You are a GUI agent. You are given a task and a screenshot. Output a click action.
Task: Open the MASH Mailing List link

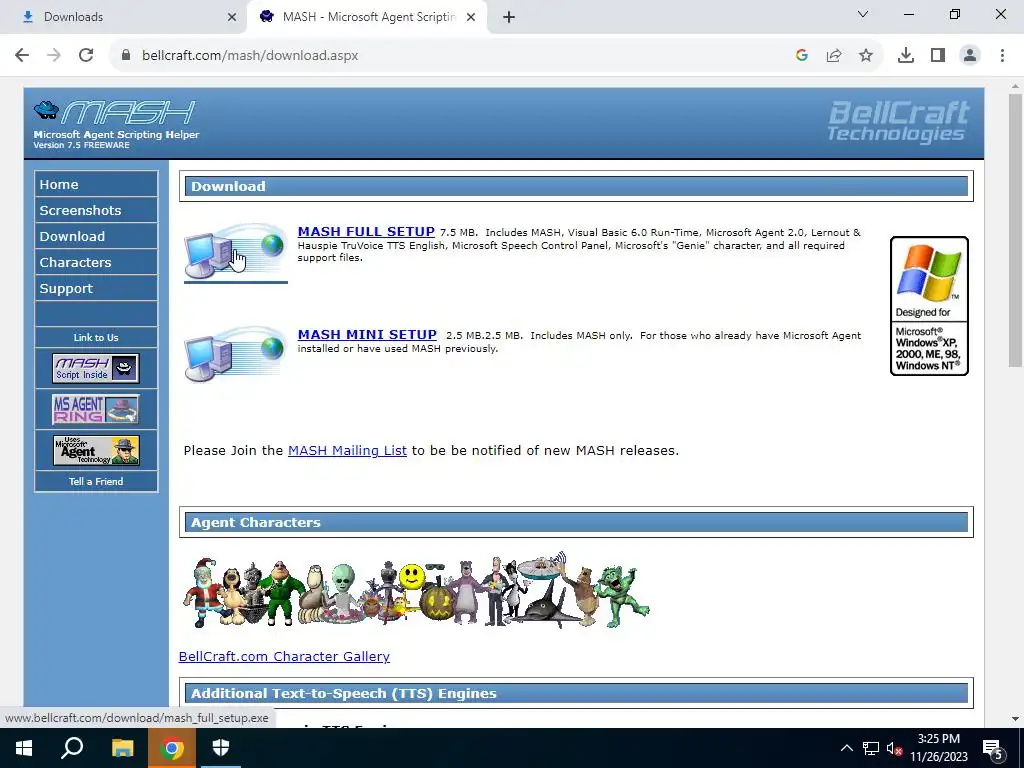(347, 451)
